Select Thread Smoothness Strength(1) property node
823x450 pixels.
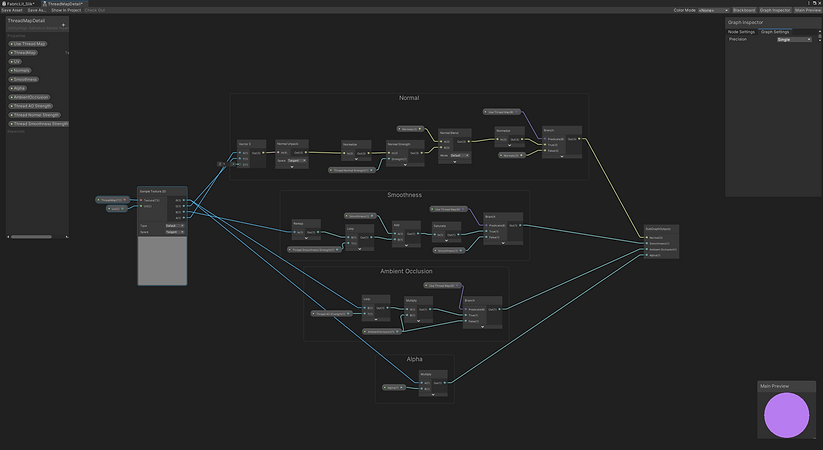[x=314, y=250]
